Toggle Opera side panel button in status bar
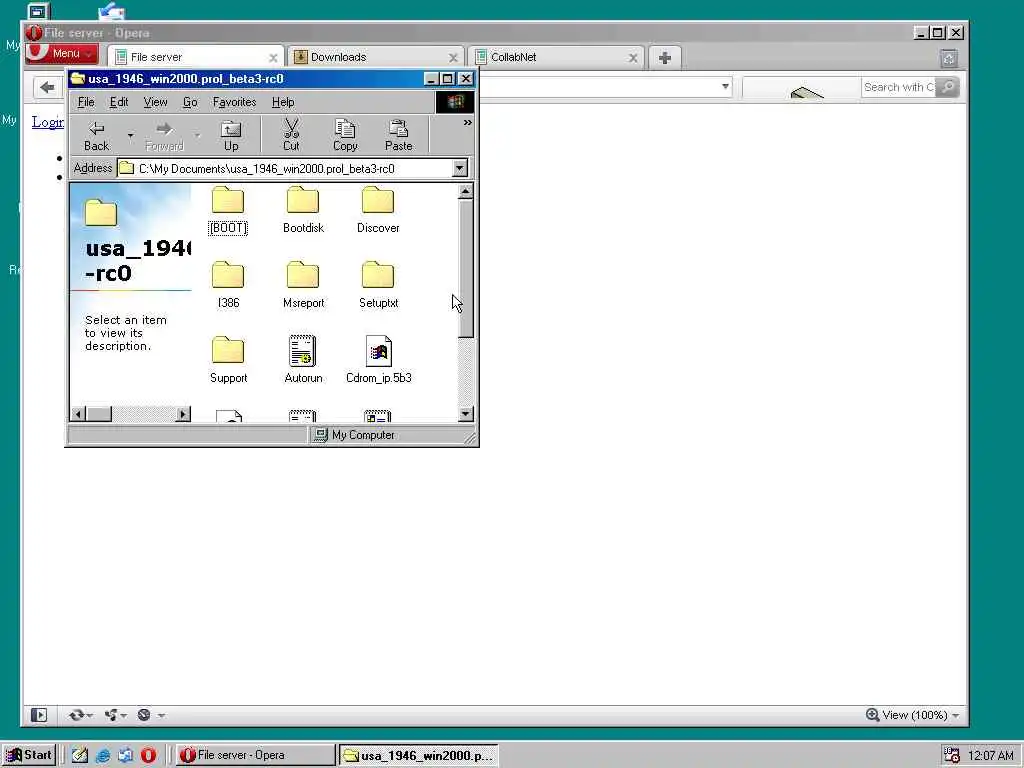Screen dimensions: 1024x768 pos(39,715)
